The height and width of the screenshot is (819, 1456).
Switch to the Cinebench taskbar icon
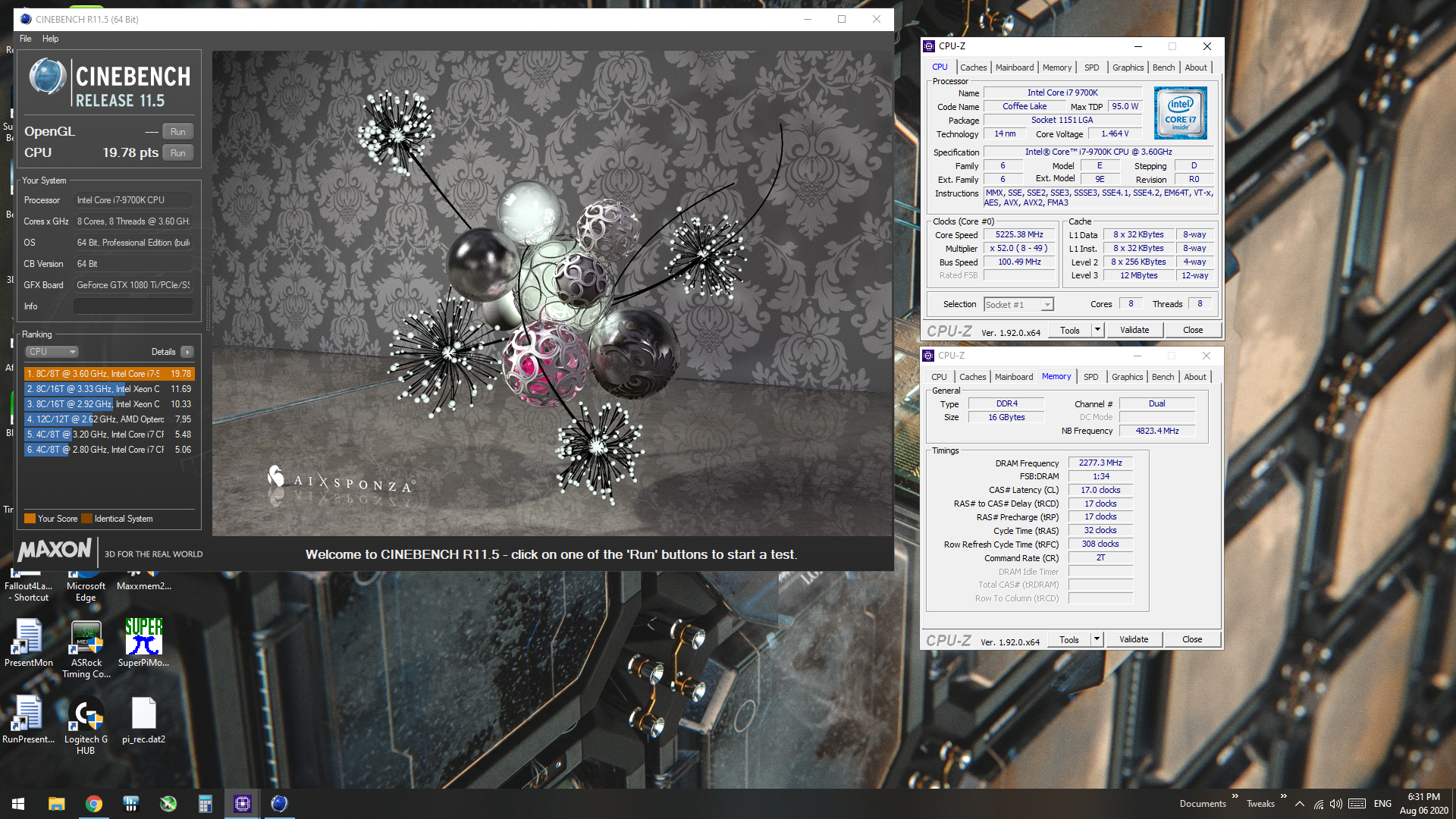click(279, 804)
